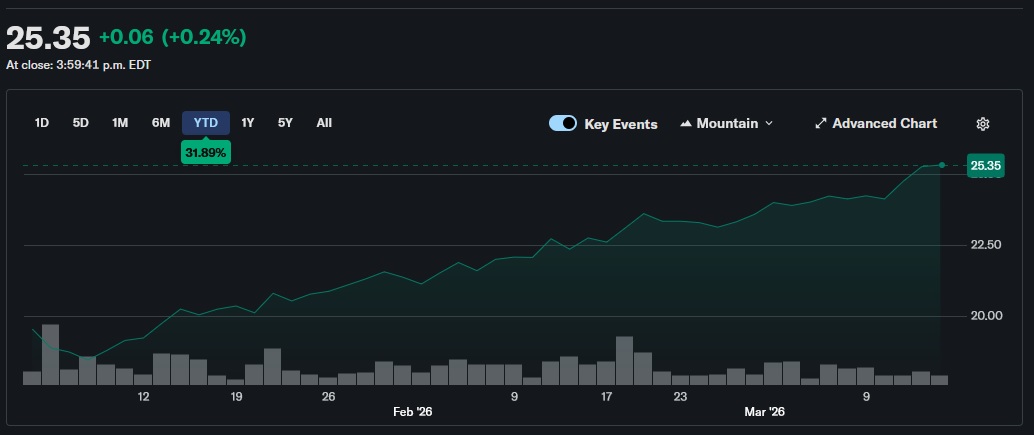Click the 12 date axis label
This screenshot has width=1034, height=435.
[x=143, y=397]
